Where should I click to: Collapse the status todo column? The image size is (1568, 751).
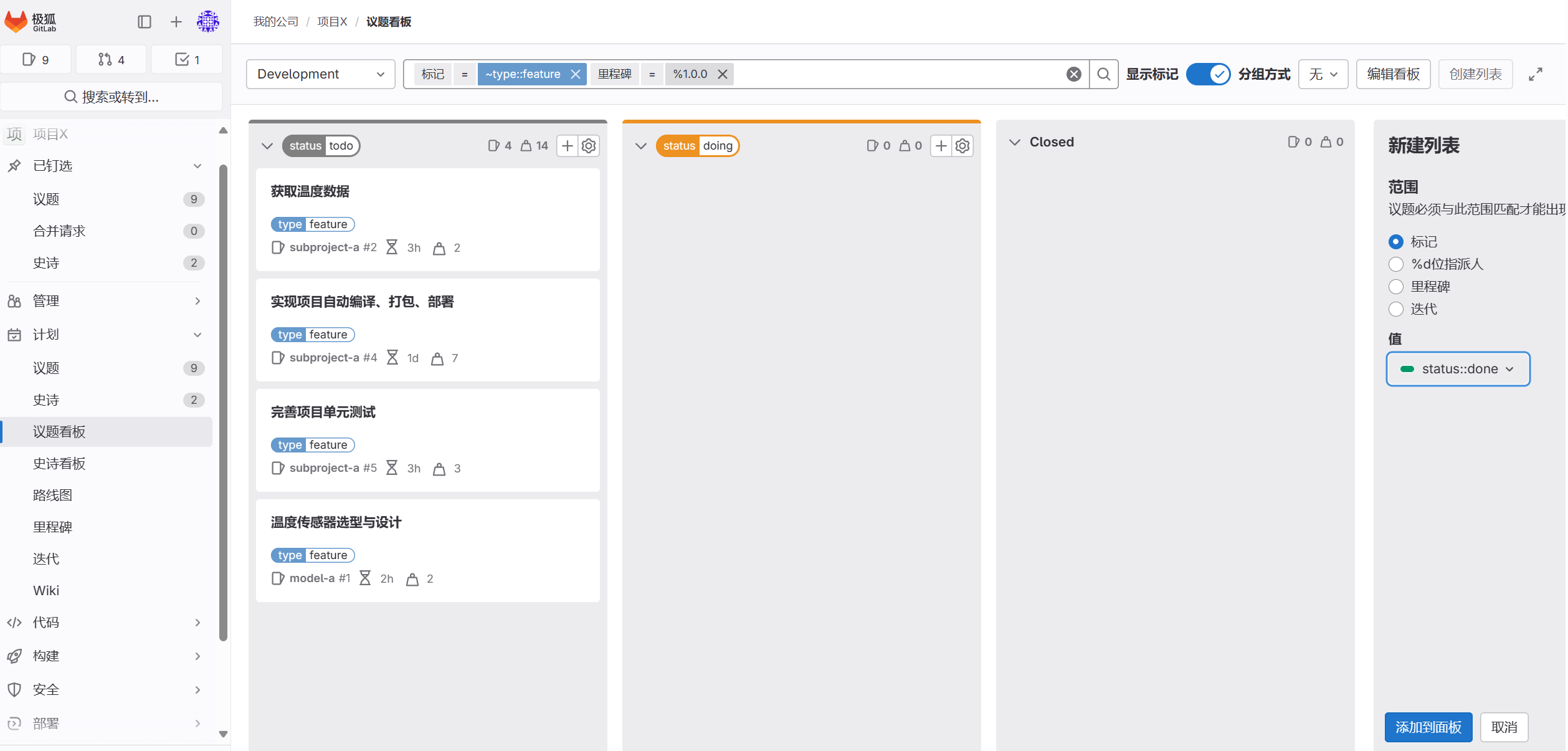pos(267,145)
